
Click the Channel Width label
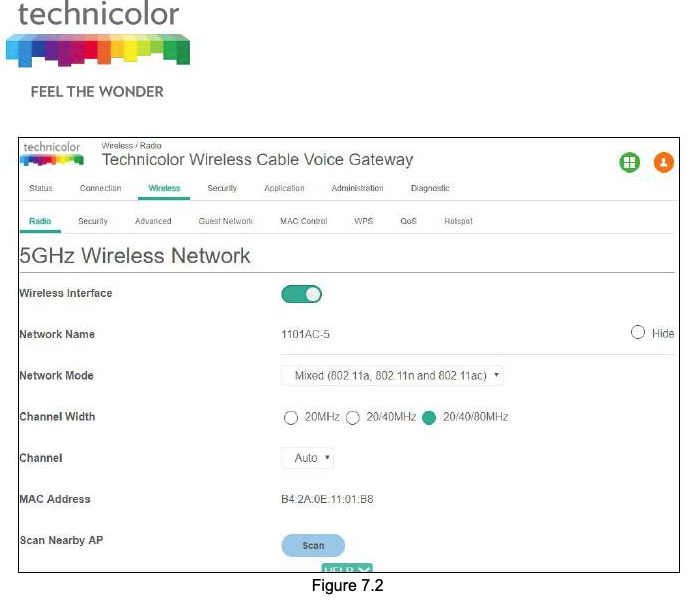pyautogui.click(x=57, y=417)
